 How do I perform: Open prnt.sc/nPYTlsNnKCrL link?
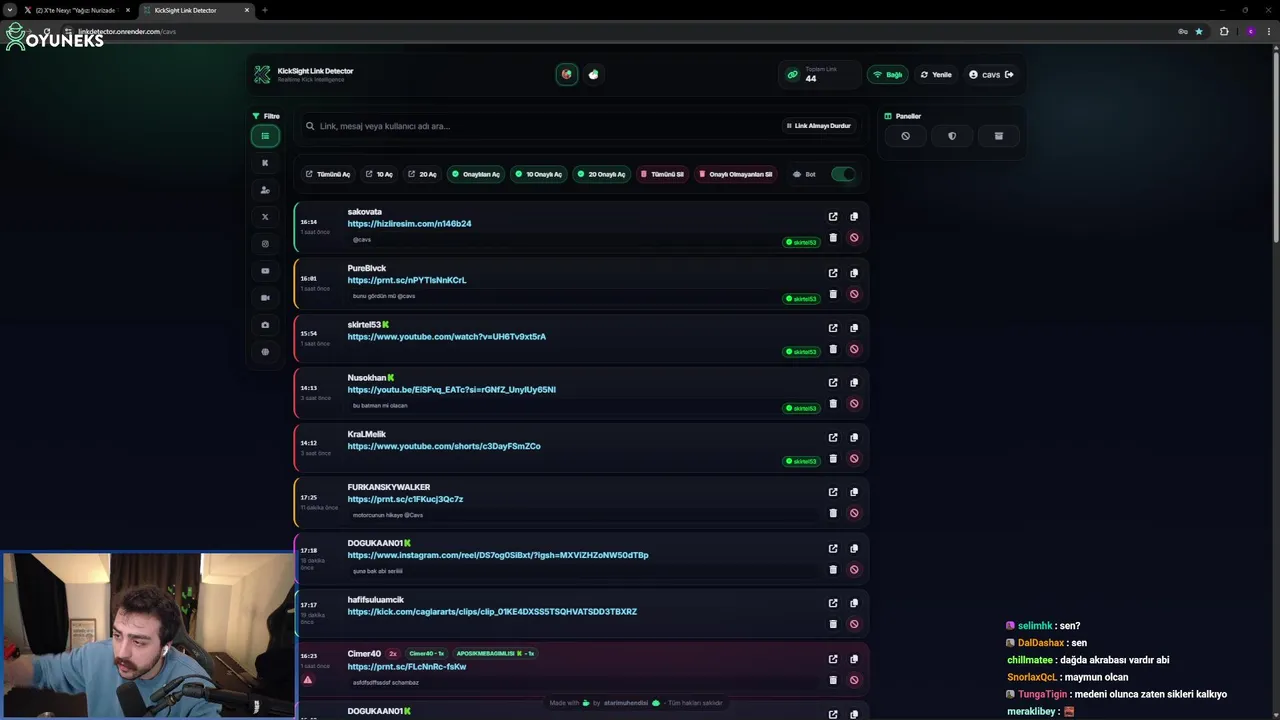pyautogui.click(x=407, y=280)
